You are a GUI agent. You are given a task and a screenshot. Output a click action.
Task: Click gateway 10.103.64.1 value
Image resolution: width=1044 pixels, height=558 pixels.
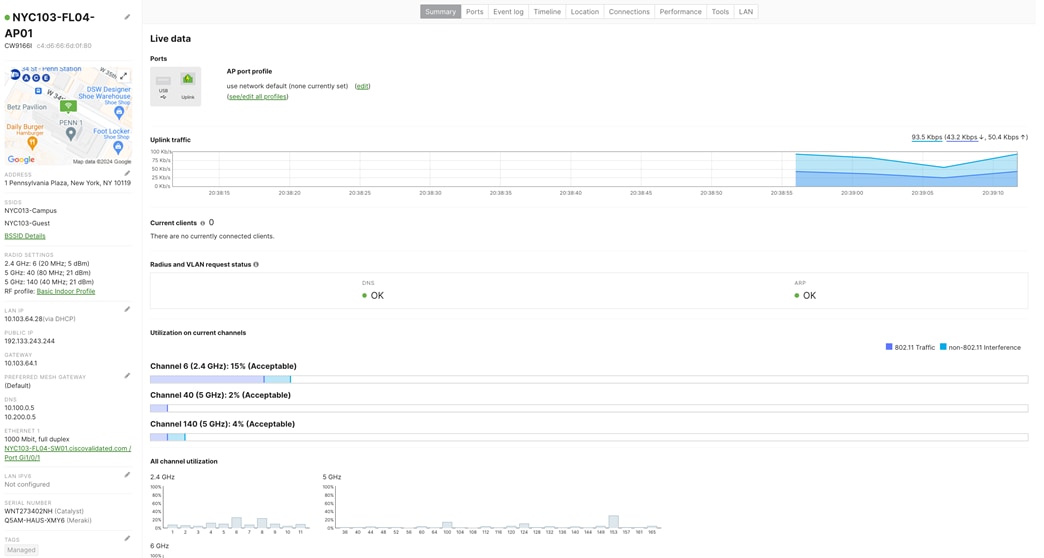coord(21,363)
